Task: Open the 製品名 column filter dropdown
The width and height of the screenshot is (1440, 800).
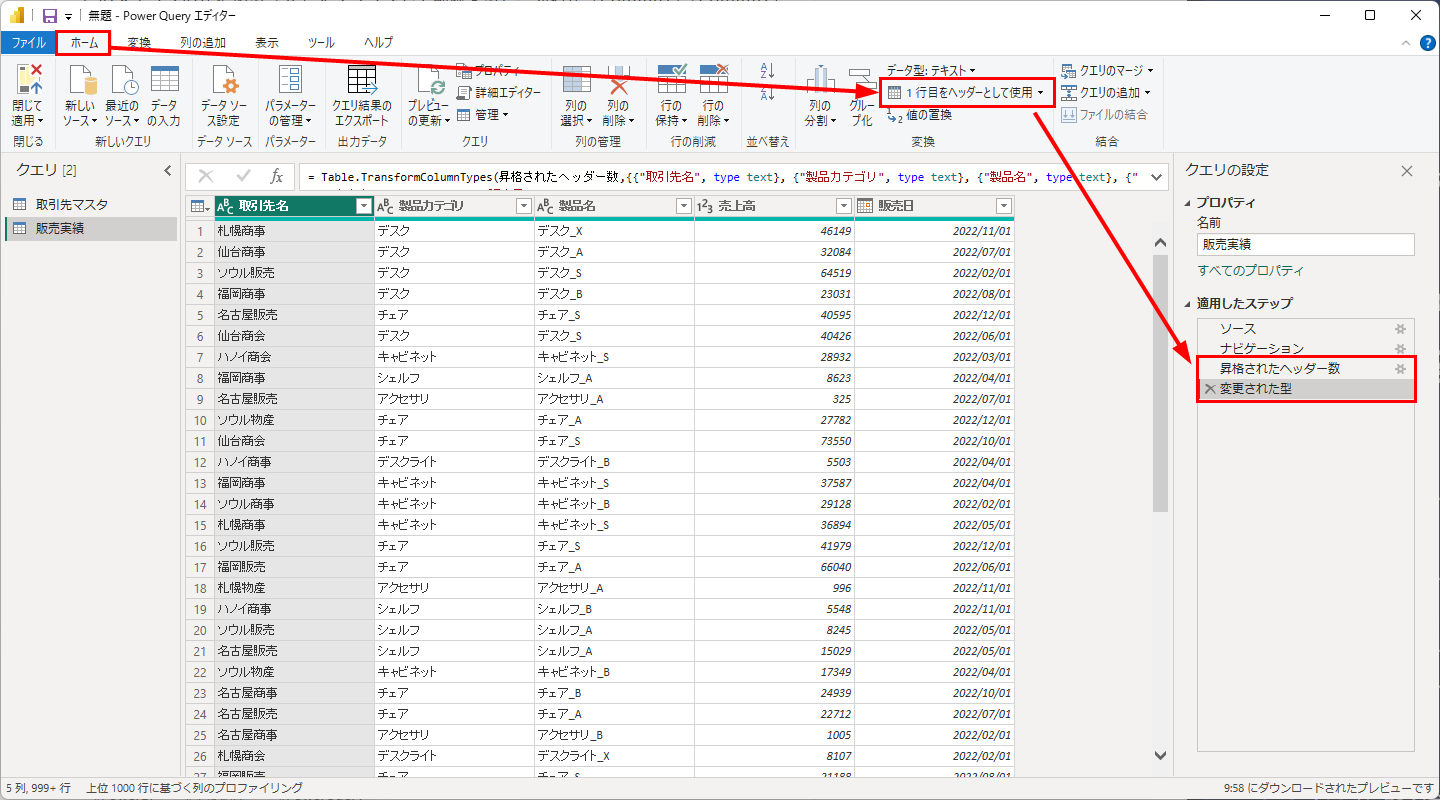Action: point(684,206)
